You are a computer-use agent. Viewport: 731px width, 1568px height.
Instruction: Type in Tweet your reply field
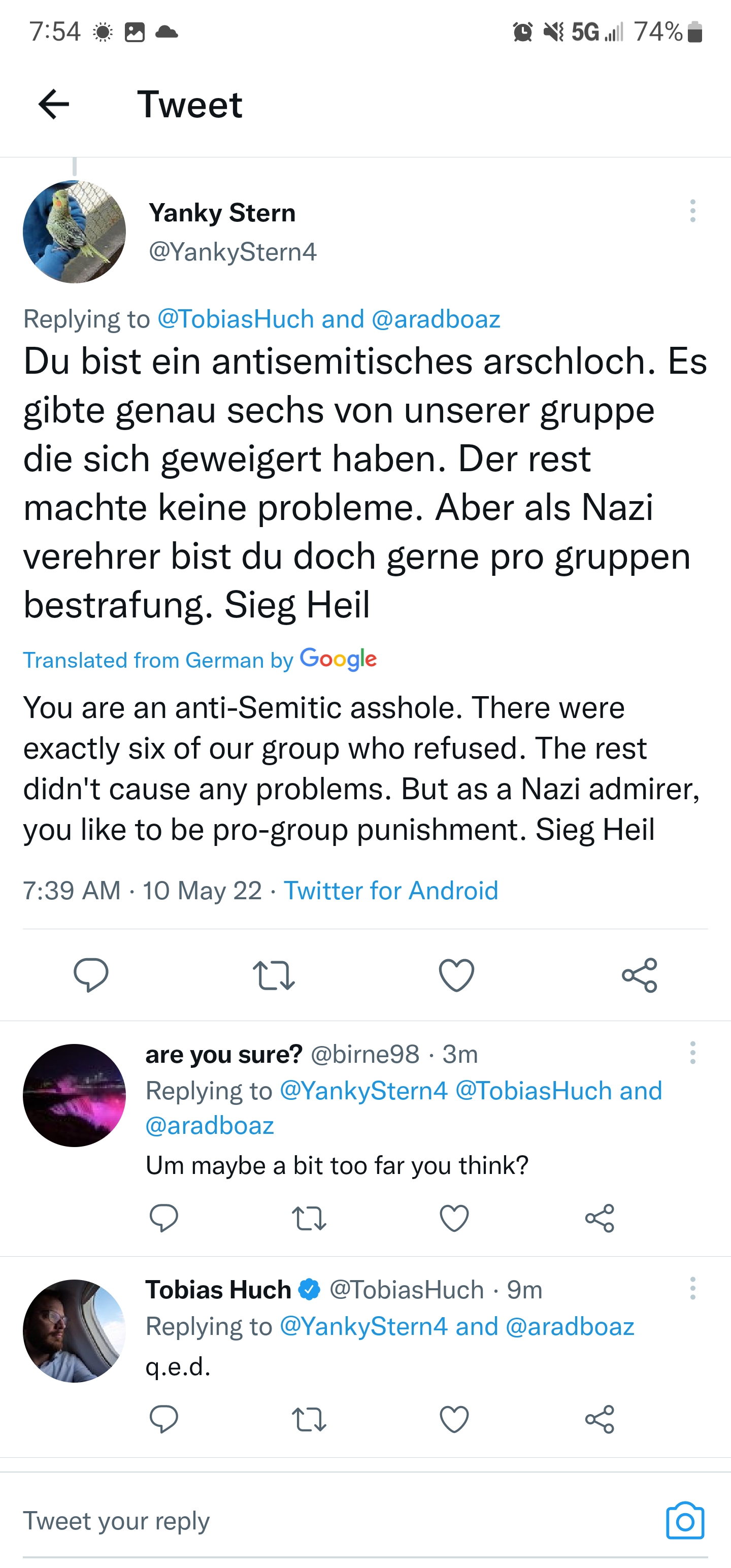(x=305, y=1520)
